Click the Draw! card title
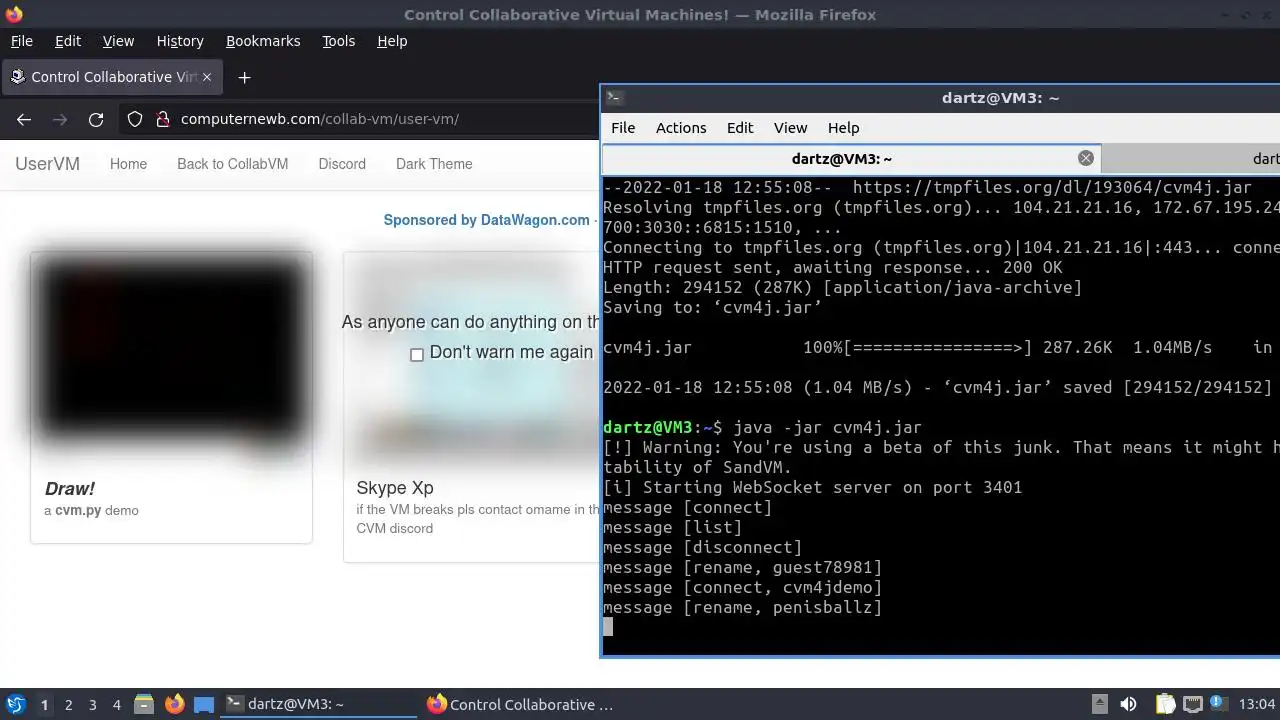 point(70,489)
